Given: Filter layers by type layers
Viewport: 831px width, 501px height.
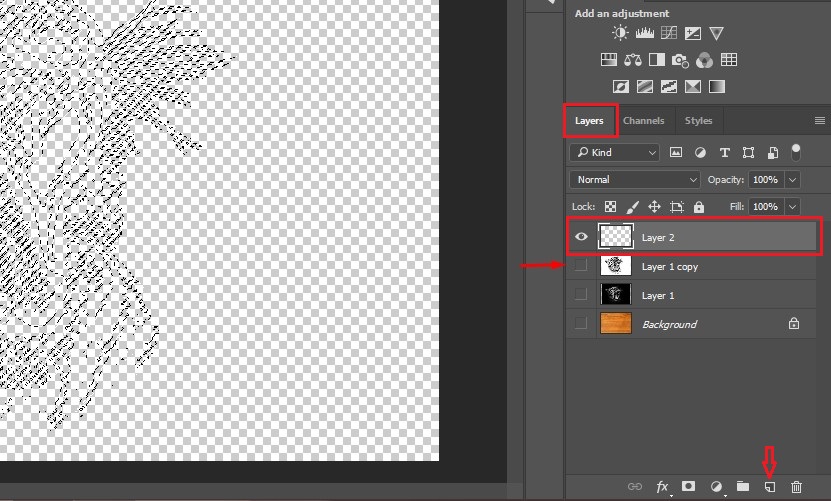Looking at the screenshot, I should point(724,153).
